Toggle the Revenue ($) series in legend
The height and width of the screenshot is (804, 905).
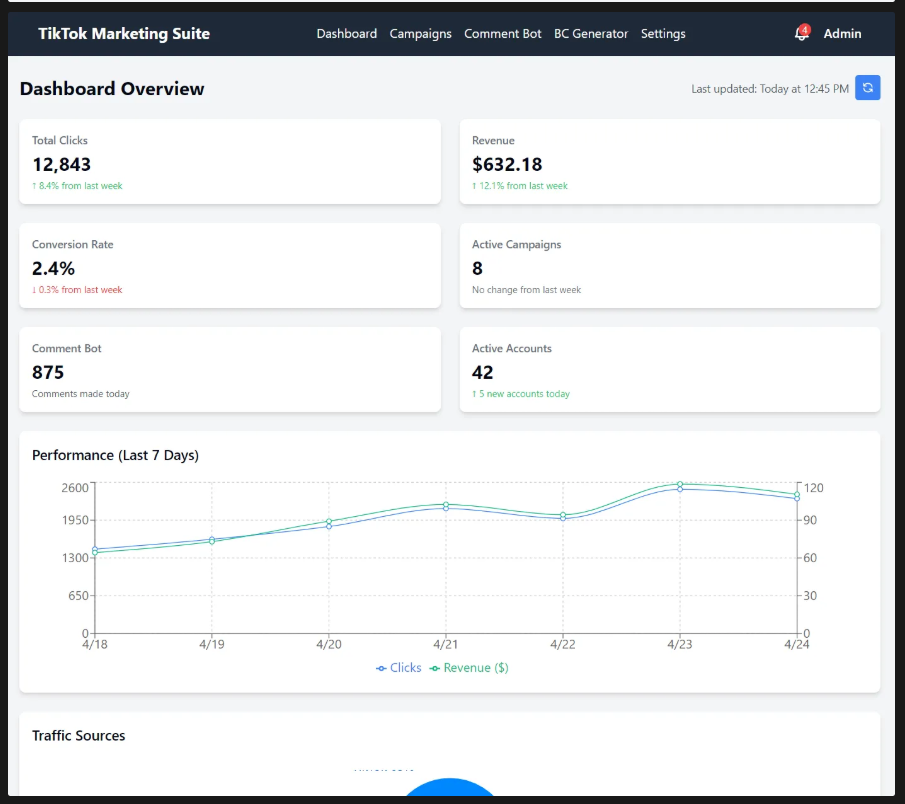coord(469,668)
